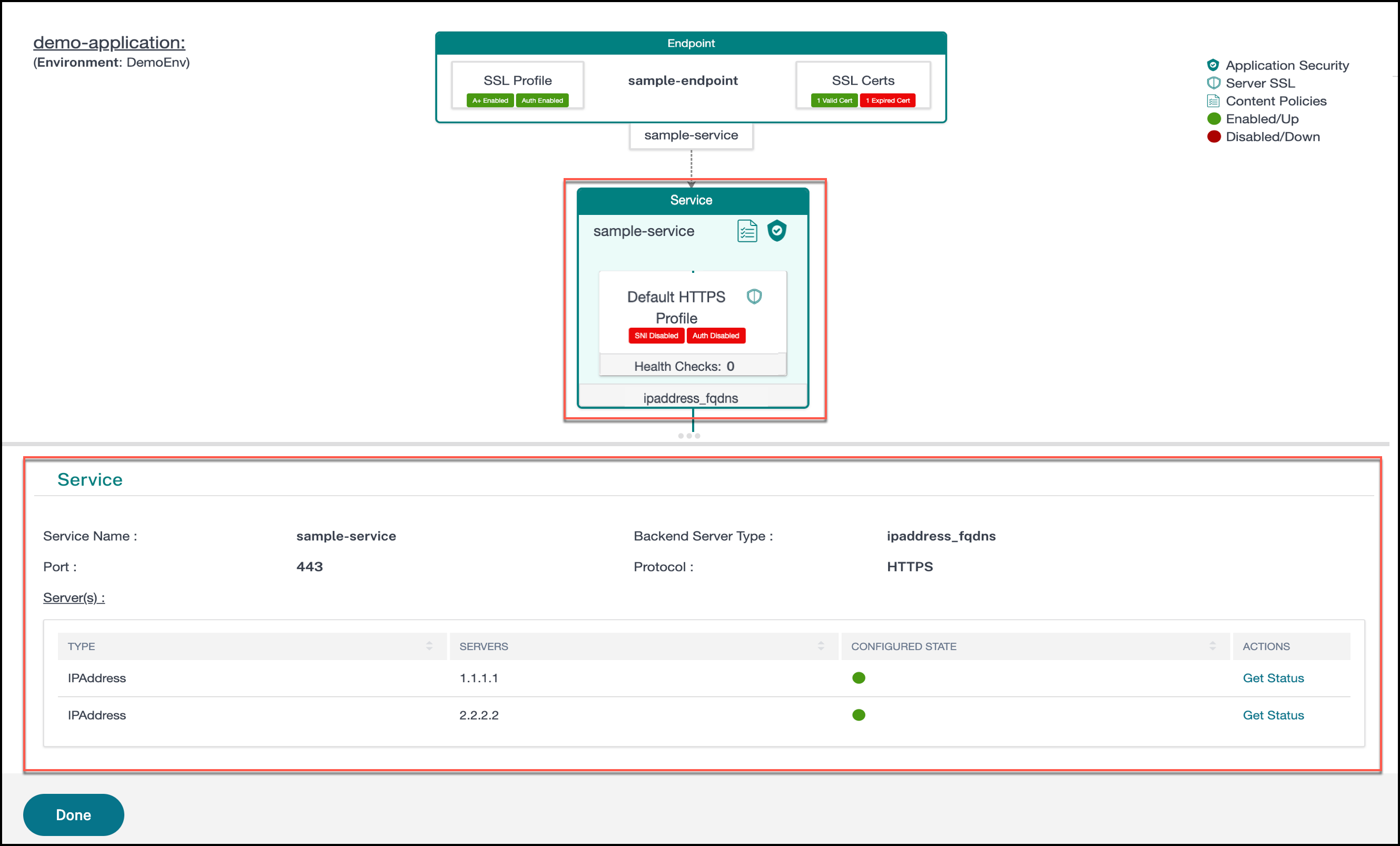Click IPAddress type in the 1.1.1.1 row

(96, 678)
